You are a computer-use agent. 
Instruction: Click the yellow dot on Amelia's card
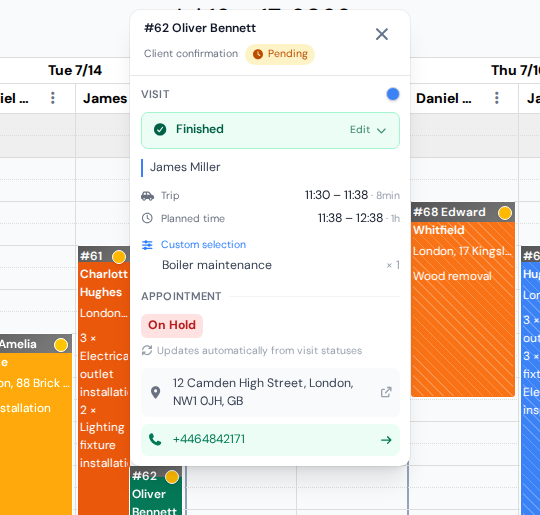pyautogui.click(x=61, y=345)
